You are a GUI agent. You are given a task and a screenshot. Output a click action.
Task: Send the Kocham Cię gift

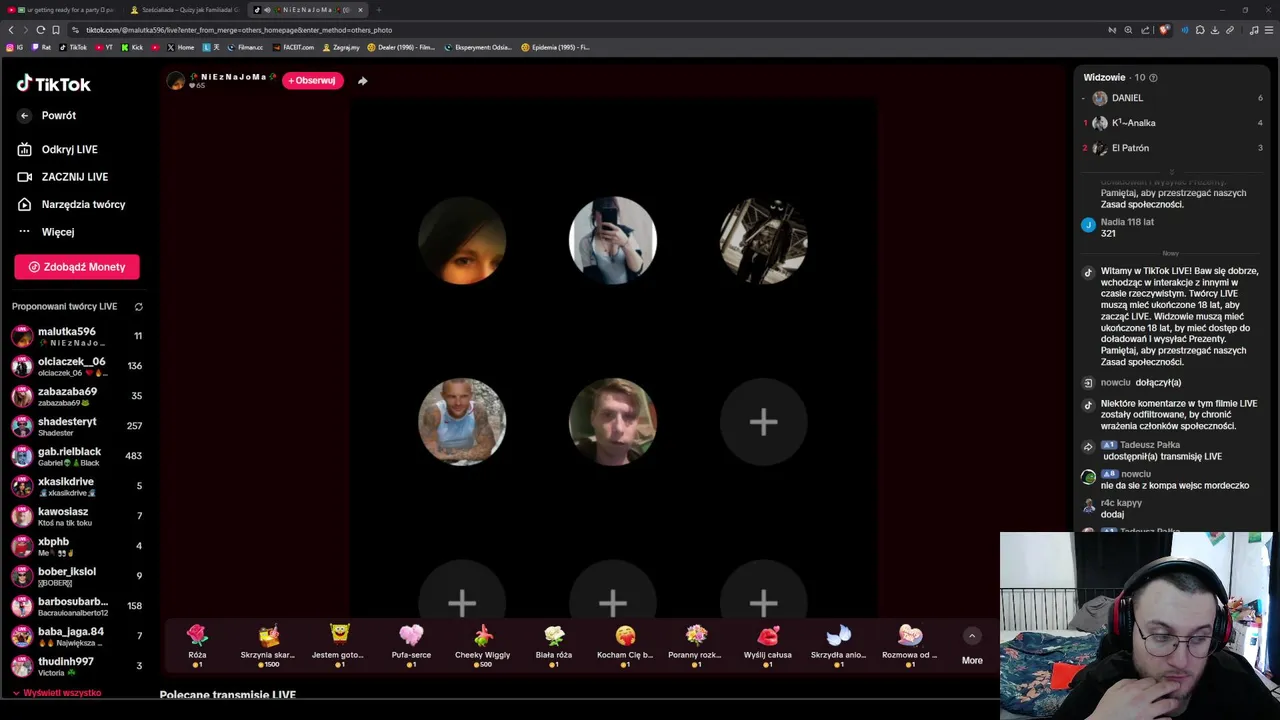[625, 645]
